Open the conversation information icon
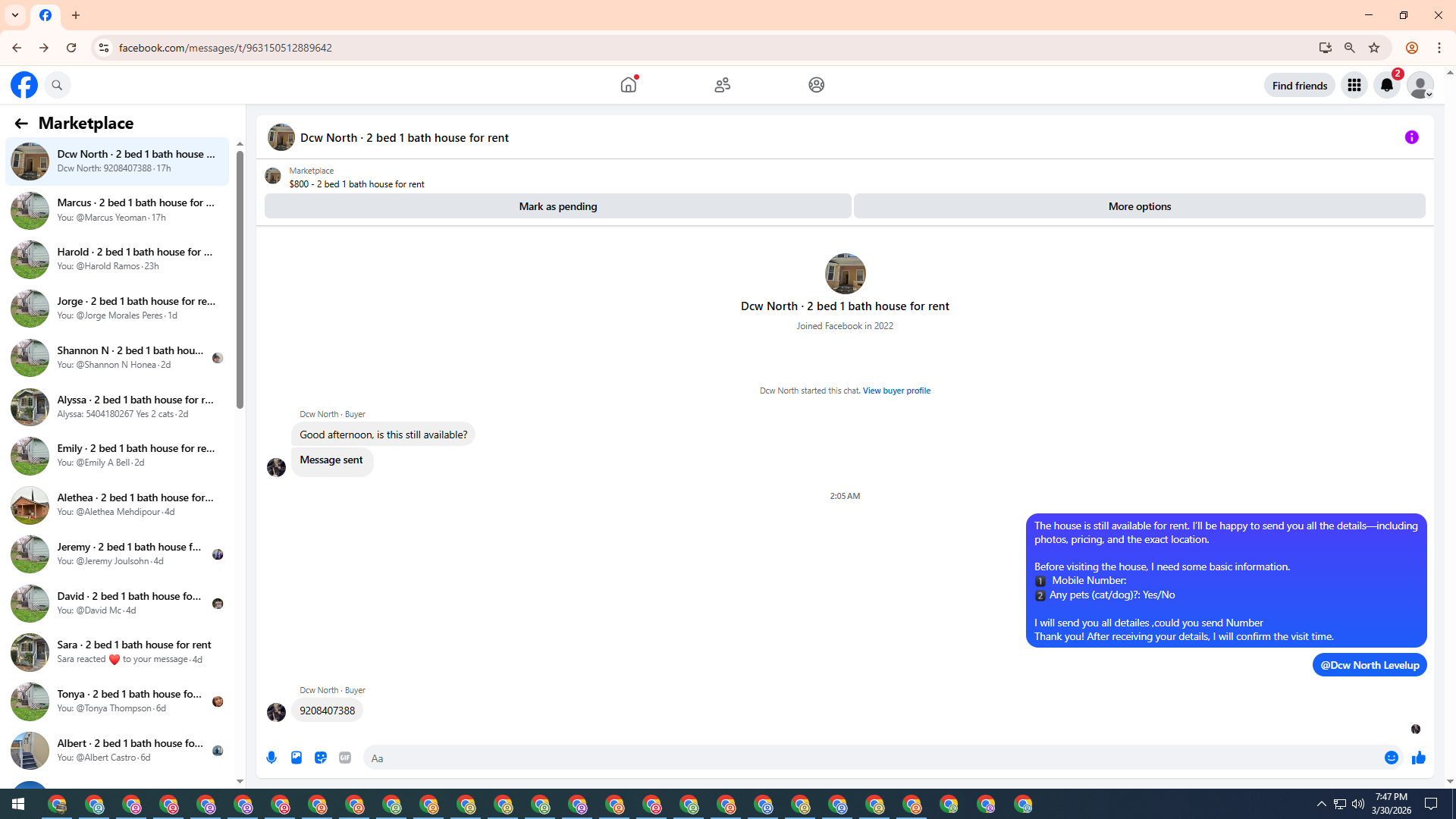 1411,137
